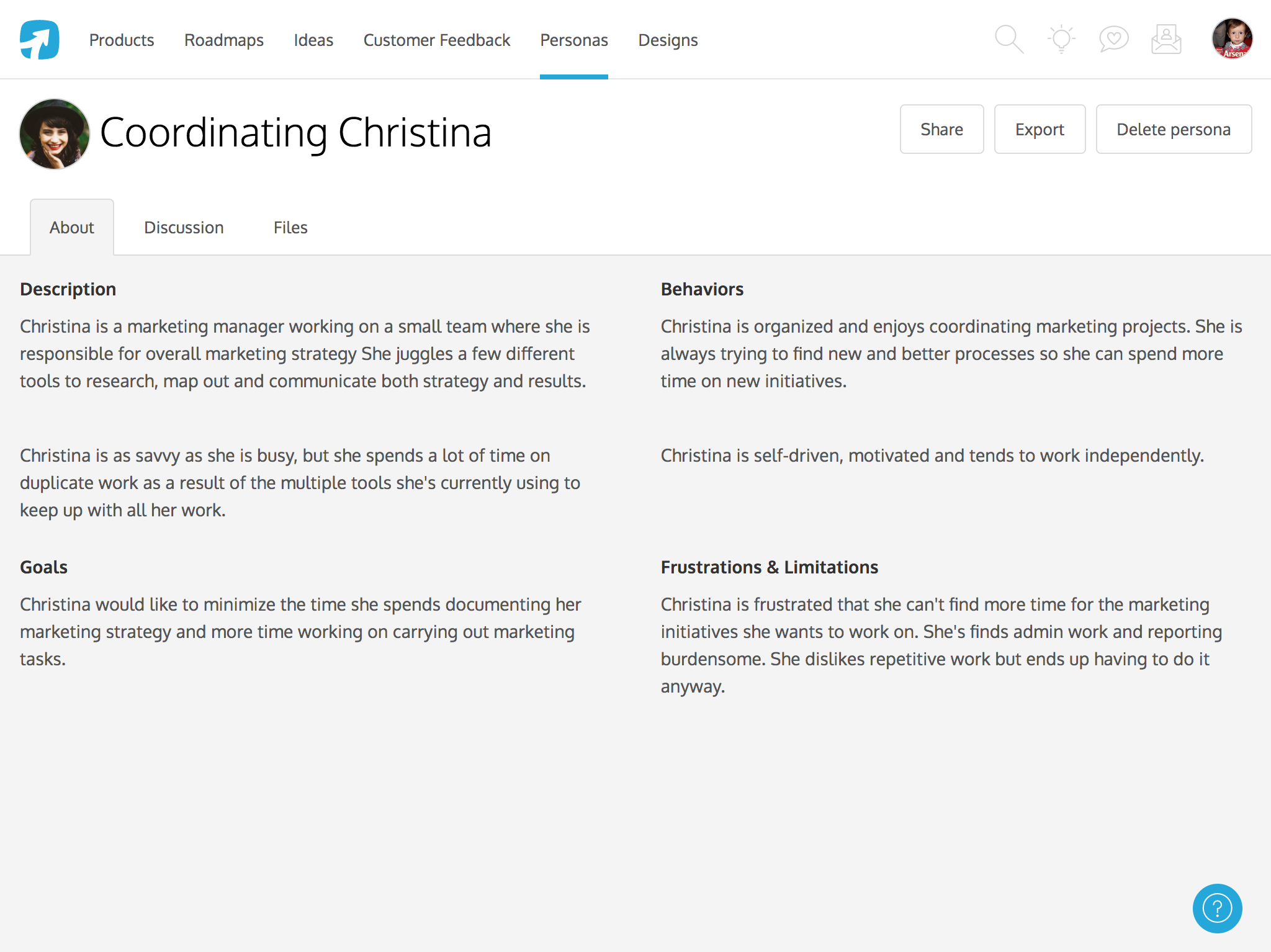Switch to the Discussion tab

pyautogui.click(x=183, y=227)
